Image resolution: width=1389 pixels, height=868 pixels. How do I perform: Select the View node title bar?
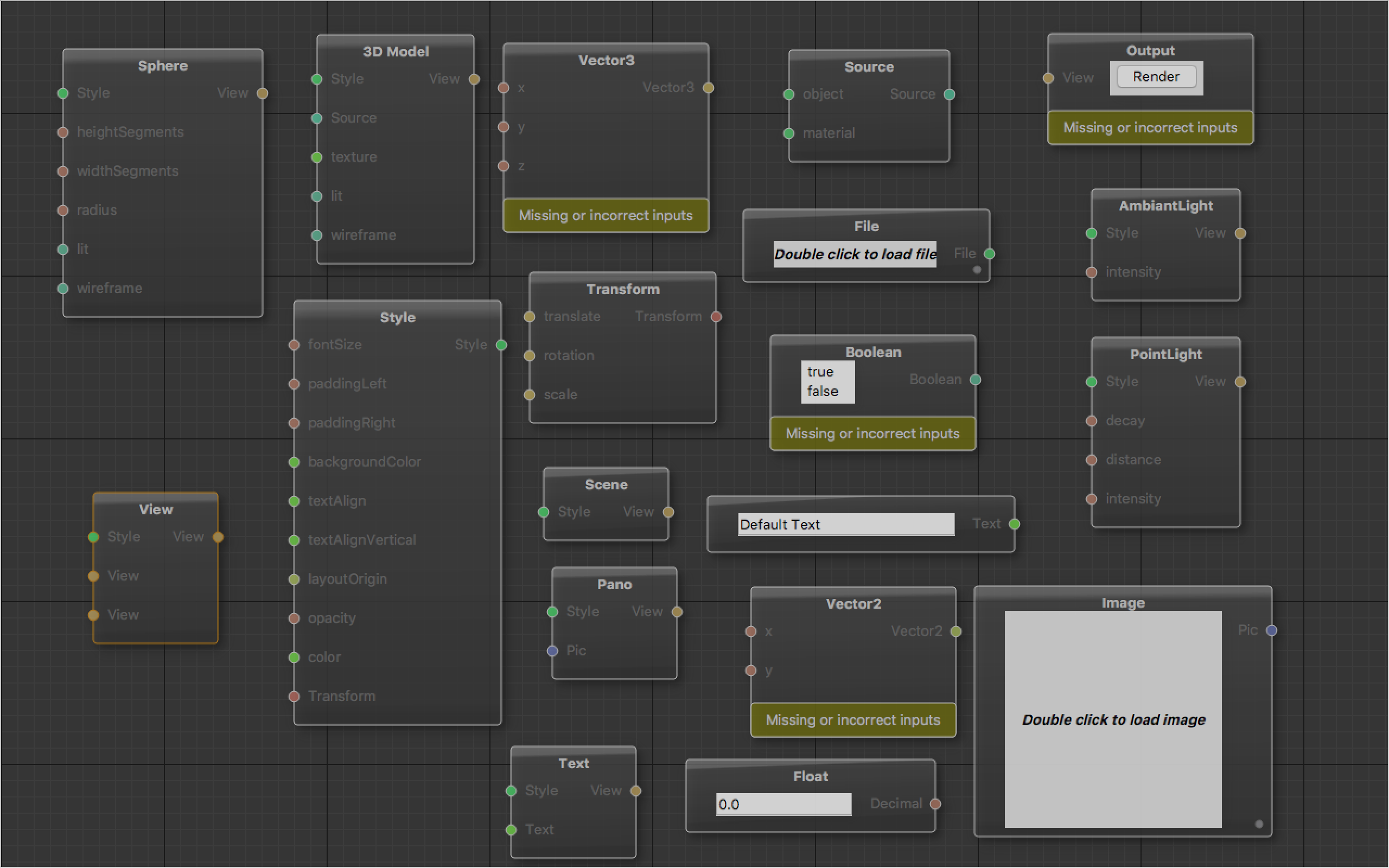click(156, 509)
